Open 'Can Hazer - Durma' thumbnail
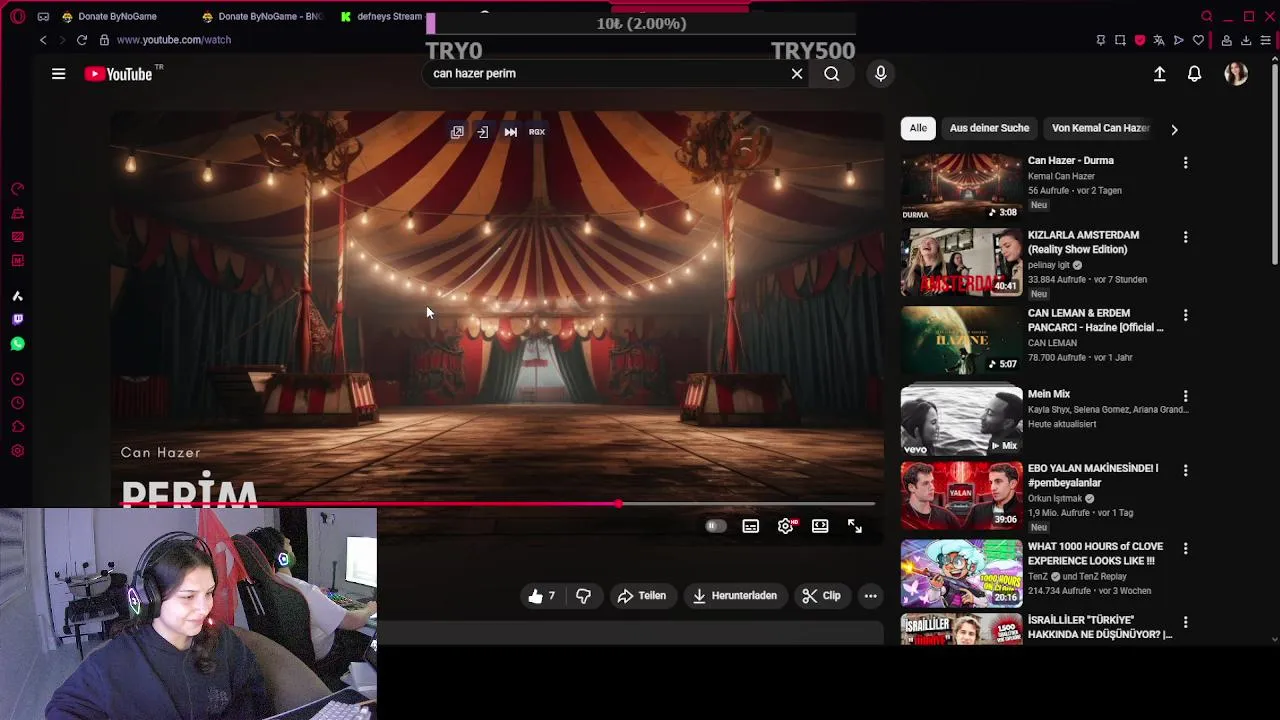 coord(961,186)
